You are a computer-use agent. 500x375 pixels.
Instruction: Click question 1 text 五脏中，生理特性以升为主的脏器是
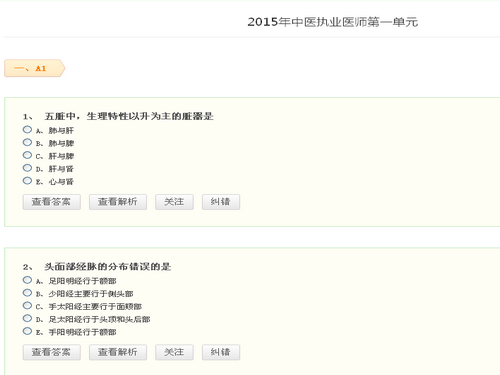pyautogui.click(x=129, y=116)
